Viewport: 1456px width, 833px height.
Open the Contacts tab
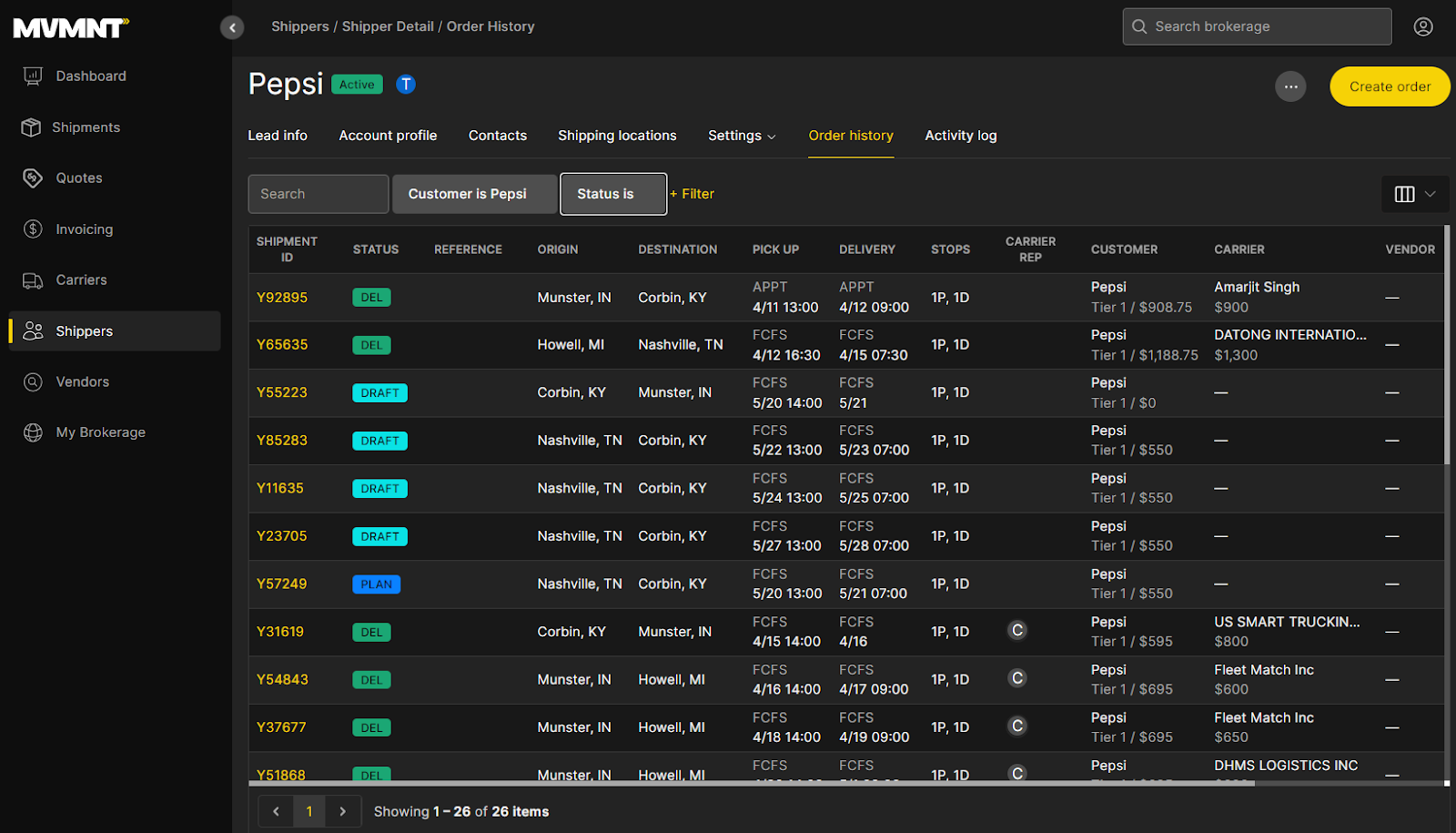(x=498, y=136)
